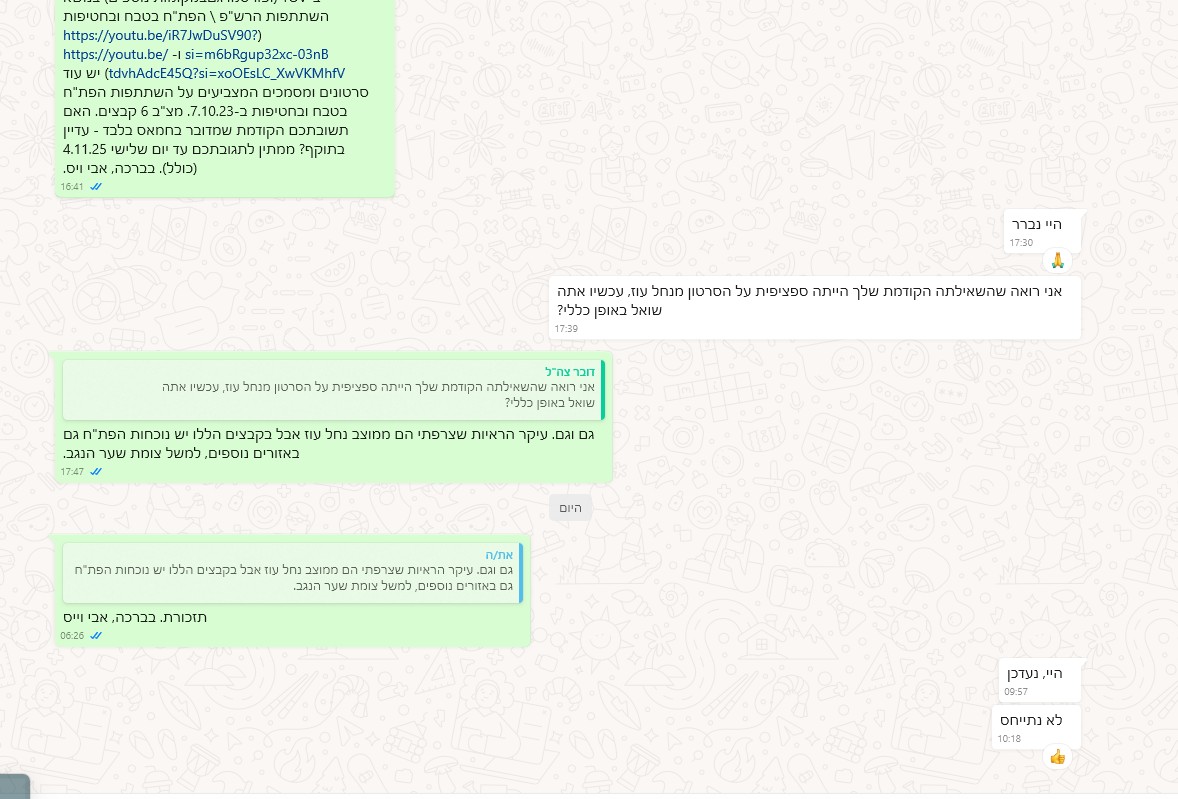
Task: Click the gray tab at bottom-left corner
Action: click(14, 786)
